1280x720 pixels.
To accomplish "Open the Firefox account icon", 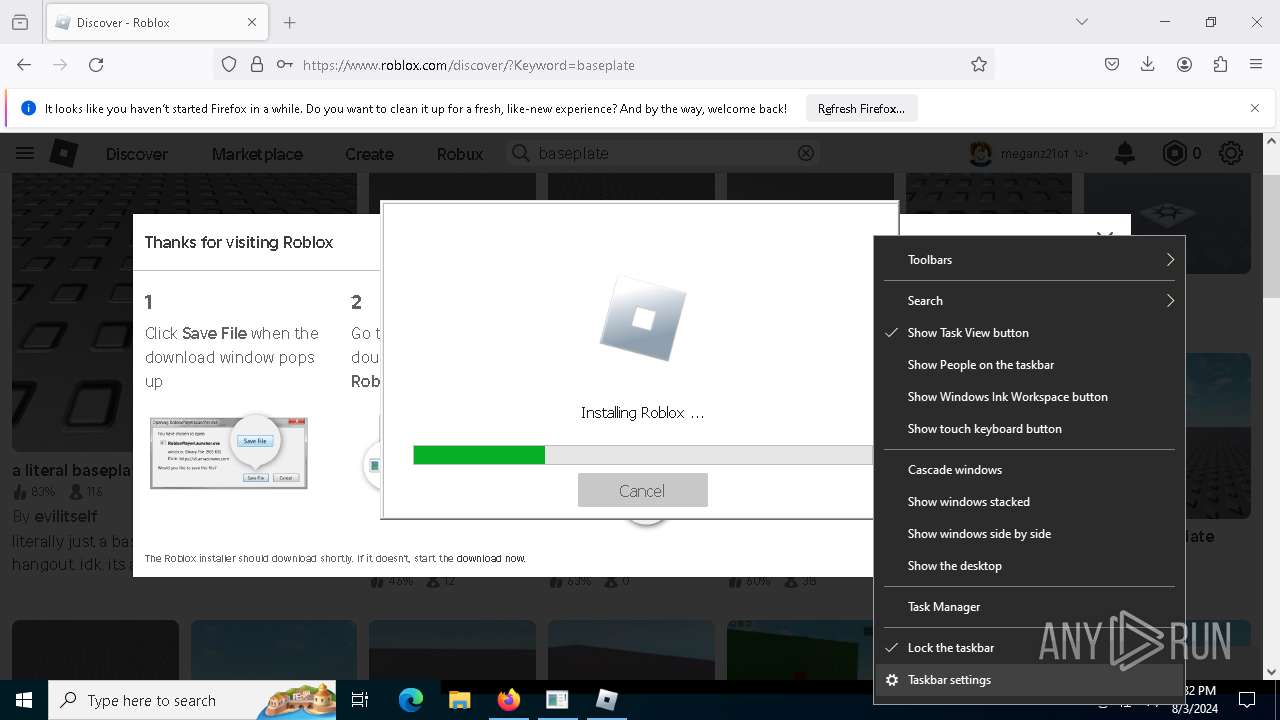I will coord(1184,64).
